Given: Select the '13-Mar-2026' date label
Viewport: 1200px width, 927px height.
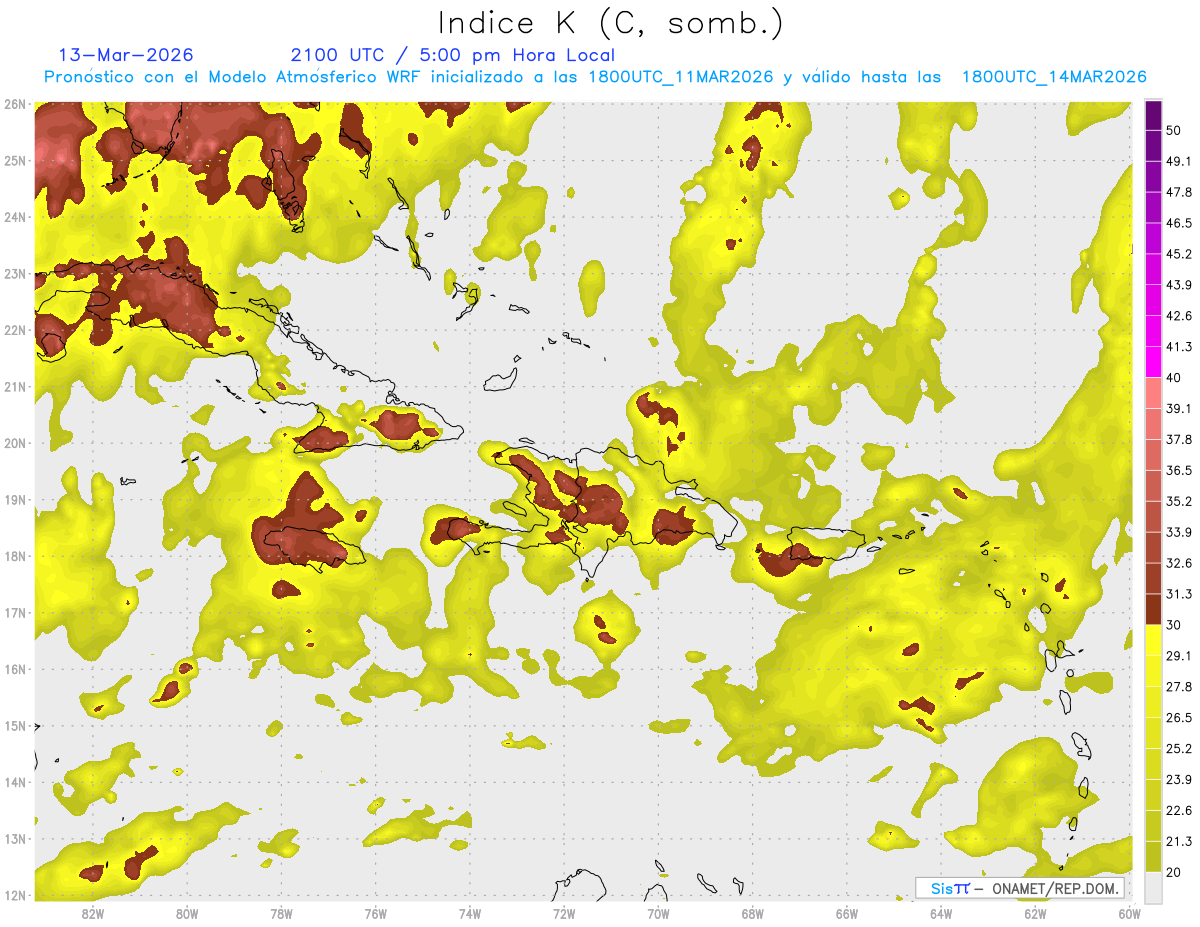Looking at the screenshot, I should coord(126,55).
